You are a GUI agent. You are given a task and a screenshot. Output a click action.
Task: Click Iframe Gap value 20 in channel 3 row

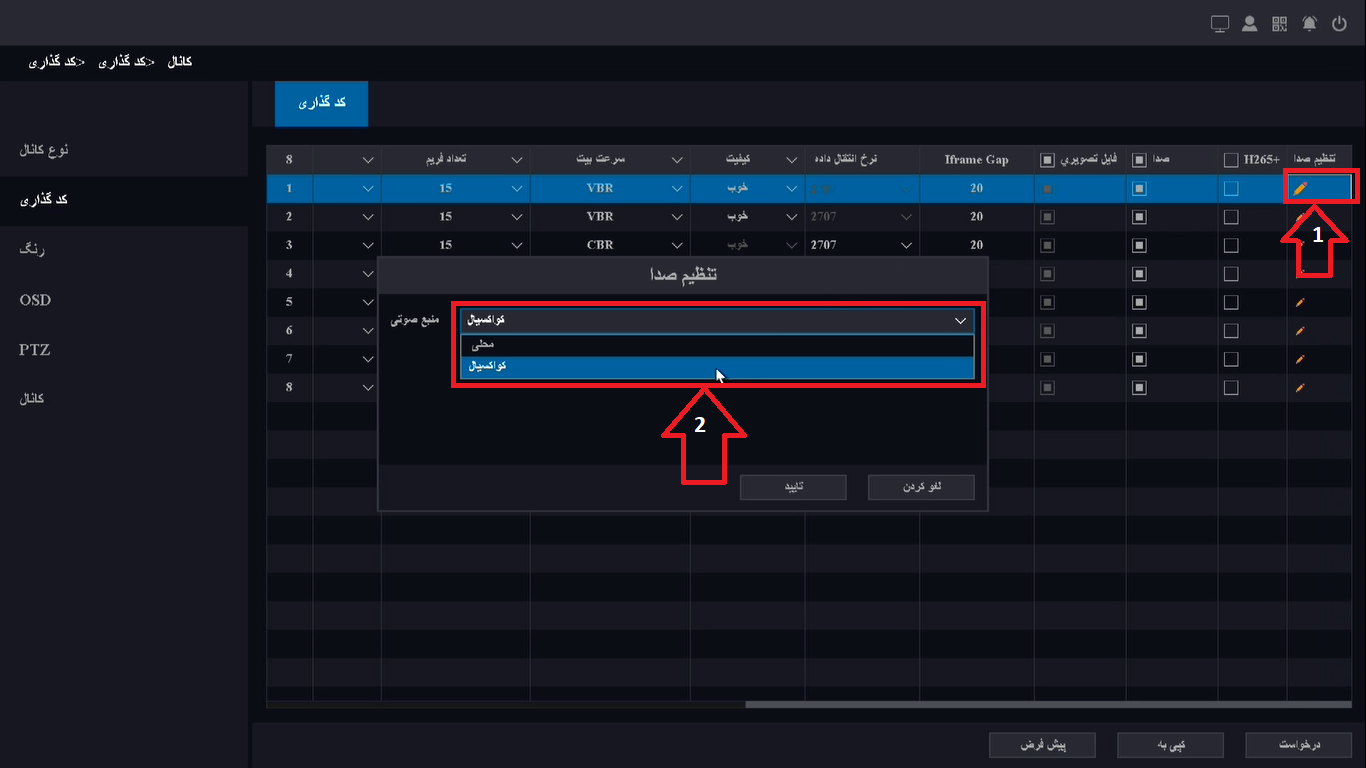pos(976,245)
